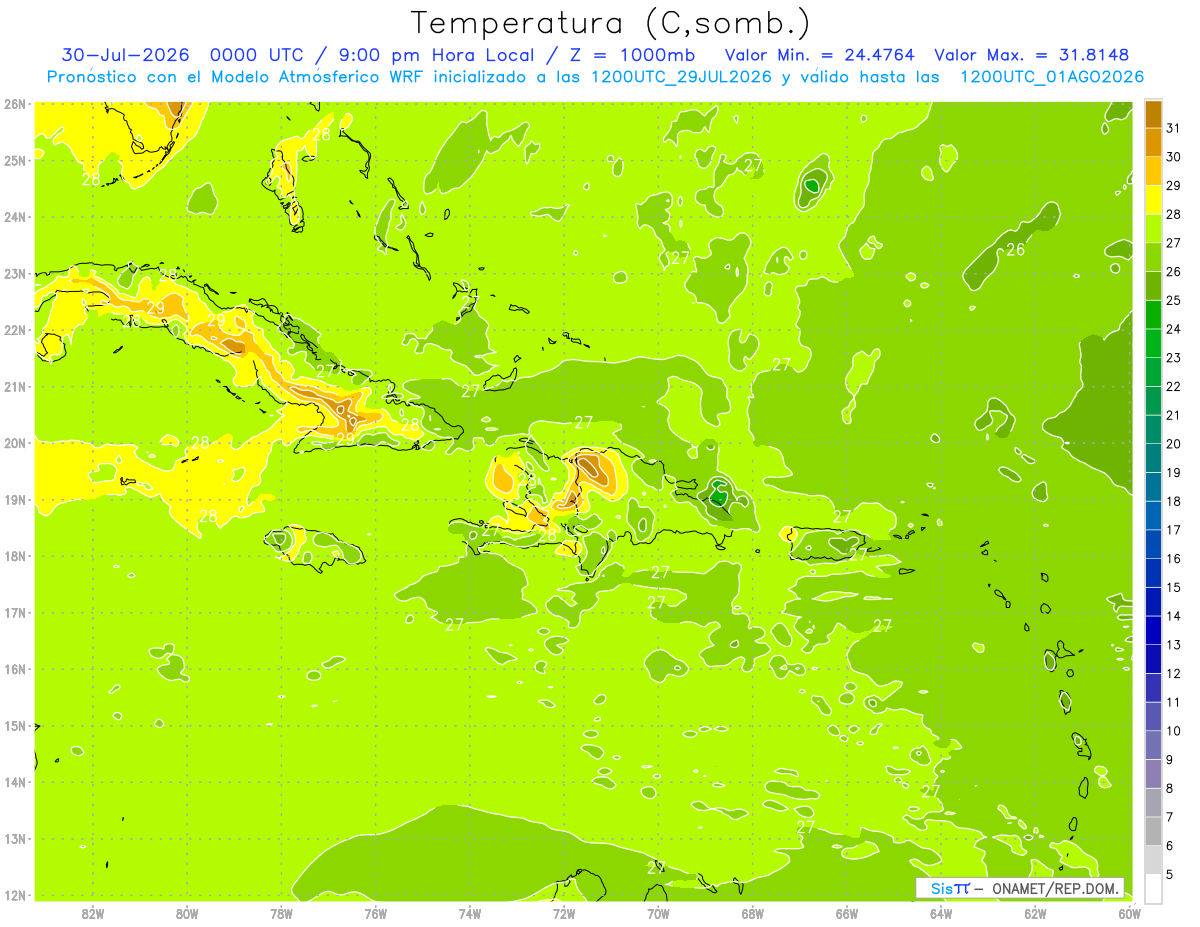Screen dimensions: 1200x927
Task: Pick the dark orange swatch above colorbar 31
Action: pyautogui.click(x=1153, y=114)
